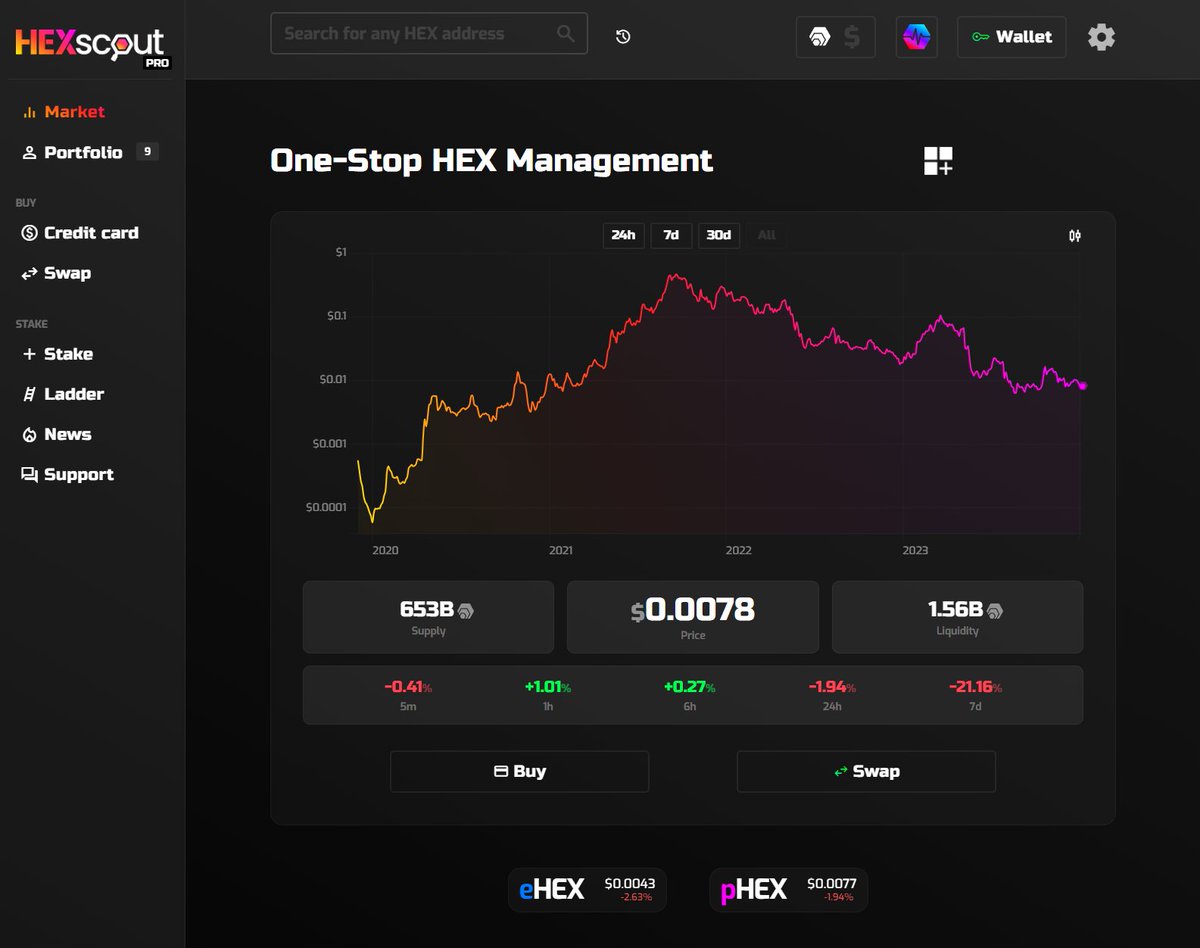The height and width of the screenshot is (948, 1200).
Task: Open Portfolio page
Action: coord(72,152)
